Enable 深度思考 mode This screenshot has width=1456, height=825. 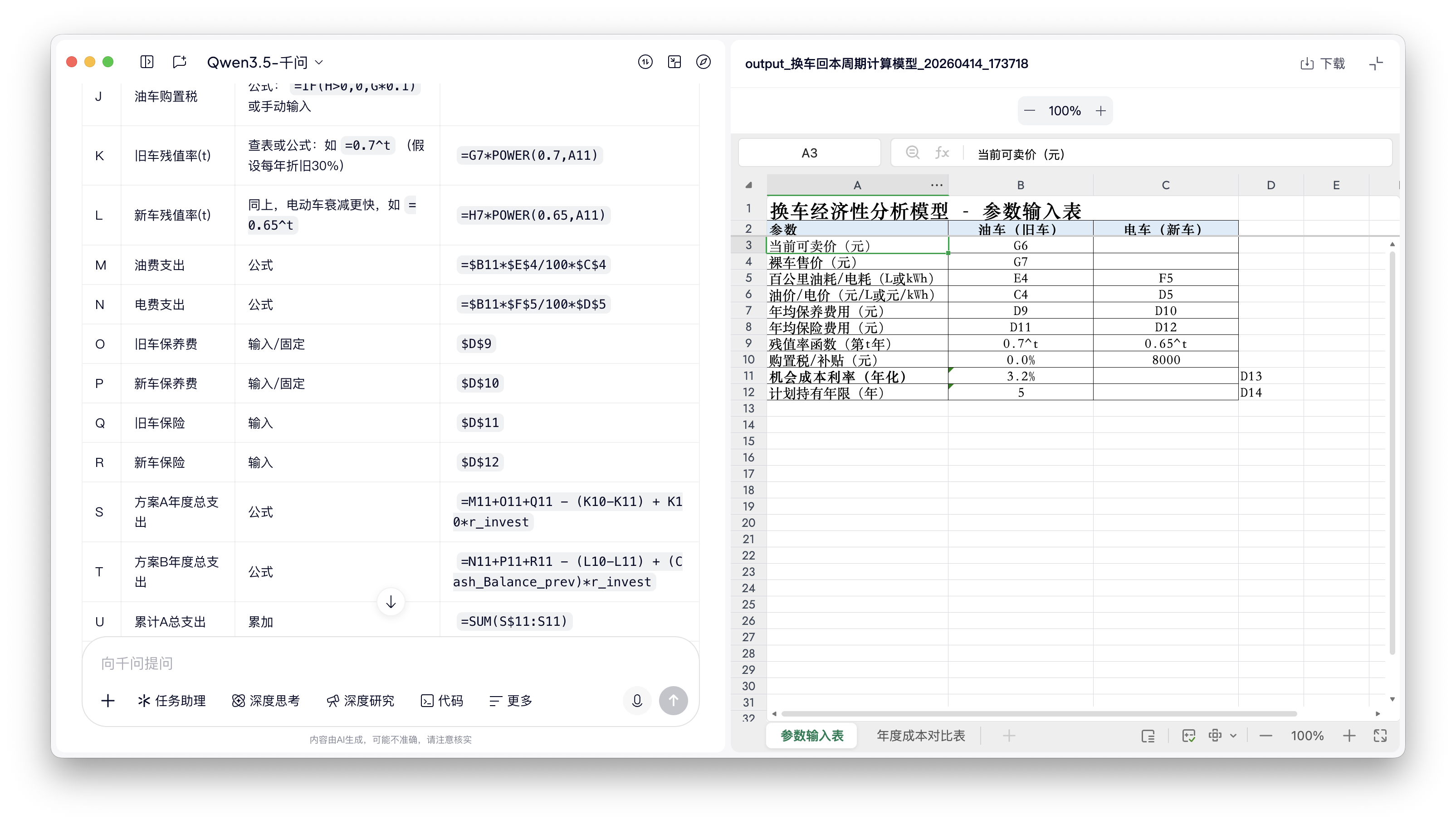point(266,701)
